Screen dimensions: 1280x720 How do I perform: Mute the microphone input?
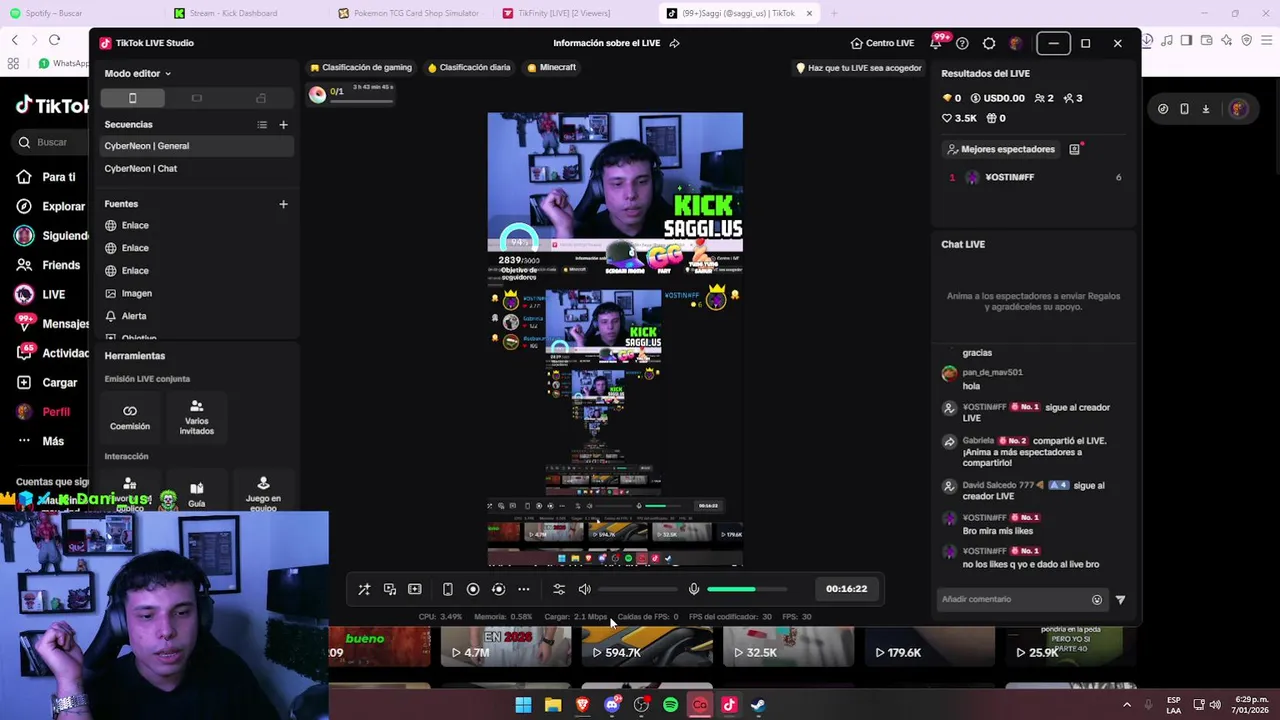694,589
